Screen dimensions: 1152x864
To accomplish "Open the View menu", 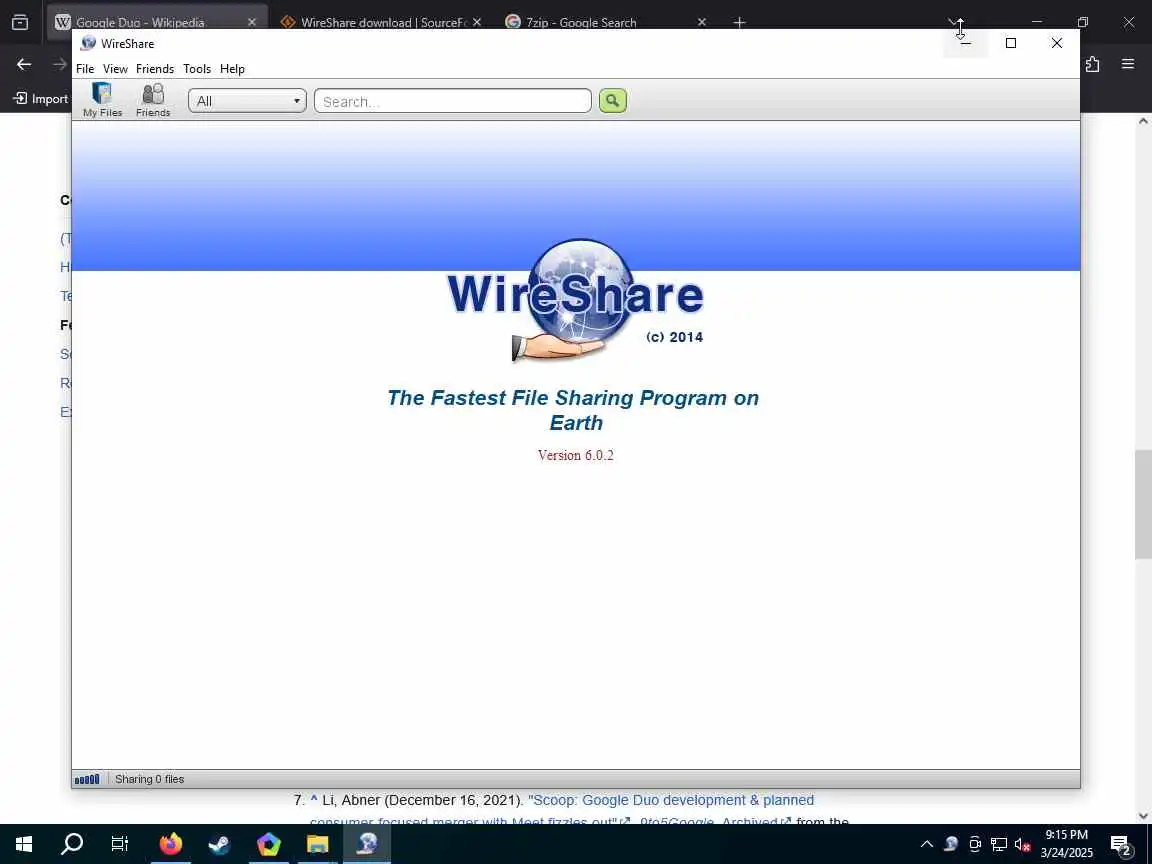I will 115,68.
